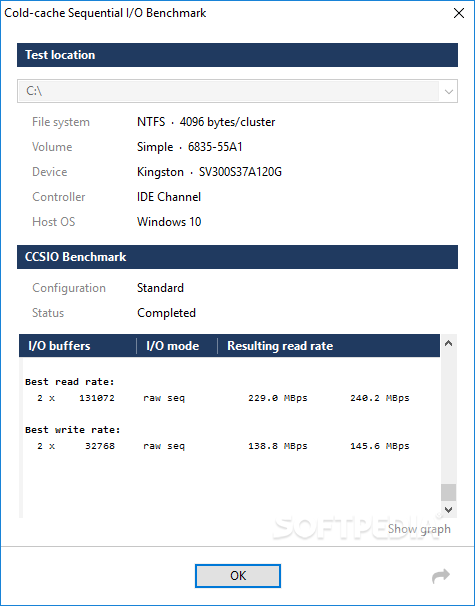Select the IDE Channel controller value

tap(169, 197)
